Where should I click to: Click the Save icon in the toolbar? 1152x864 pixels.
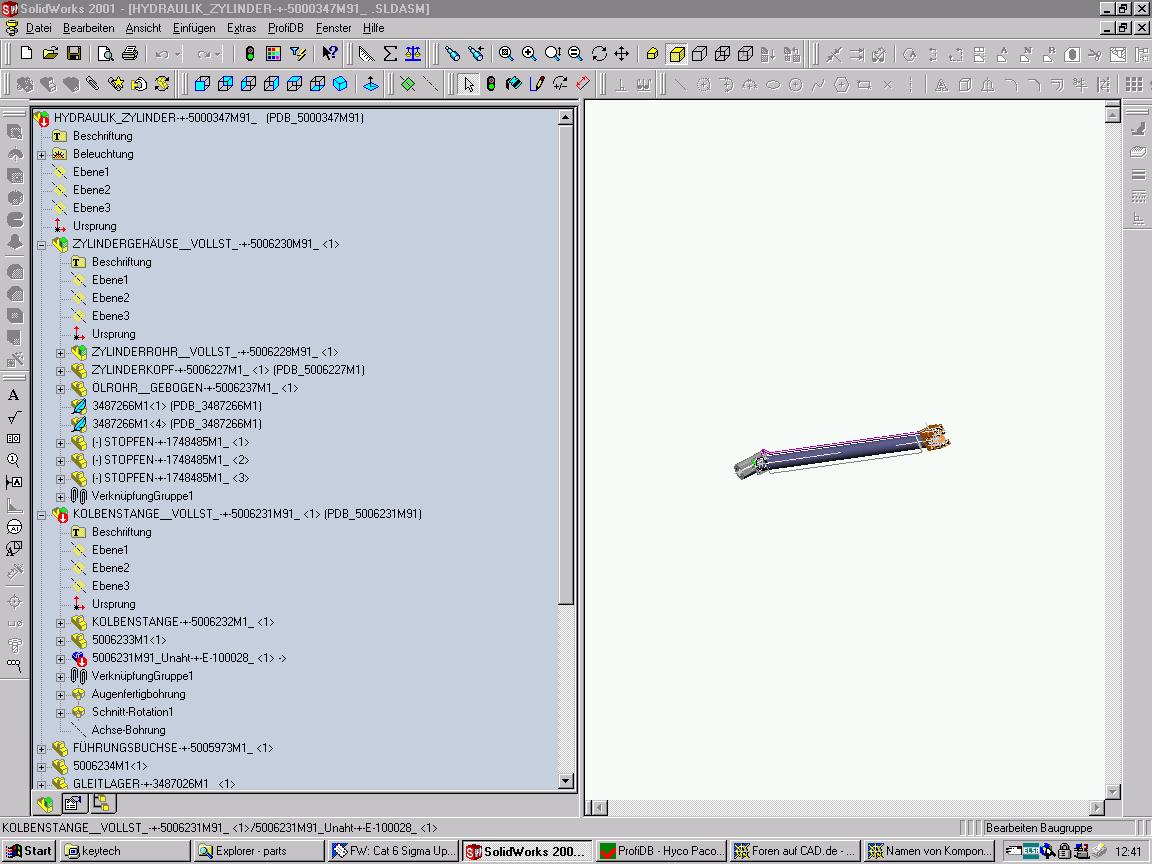[x=72, y=54]
